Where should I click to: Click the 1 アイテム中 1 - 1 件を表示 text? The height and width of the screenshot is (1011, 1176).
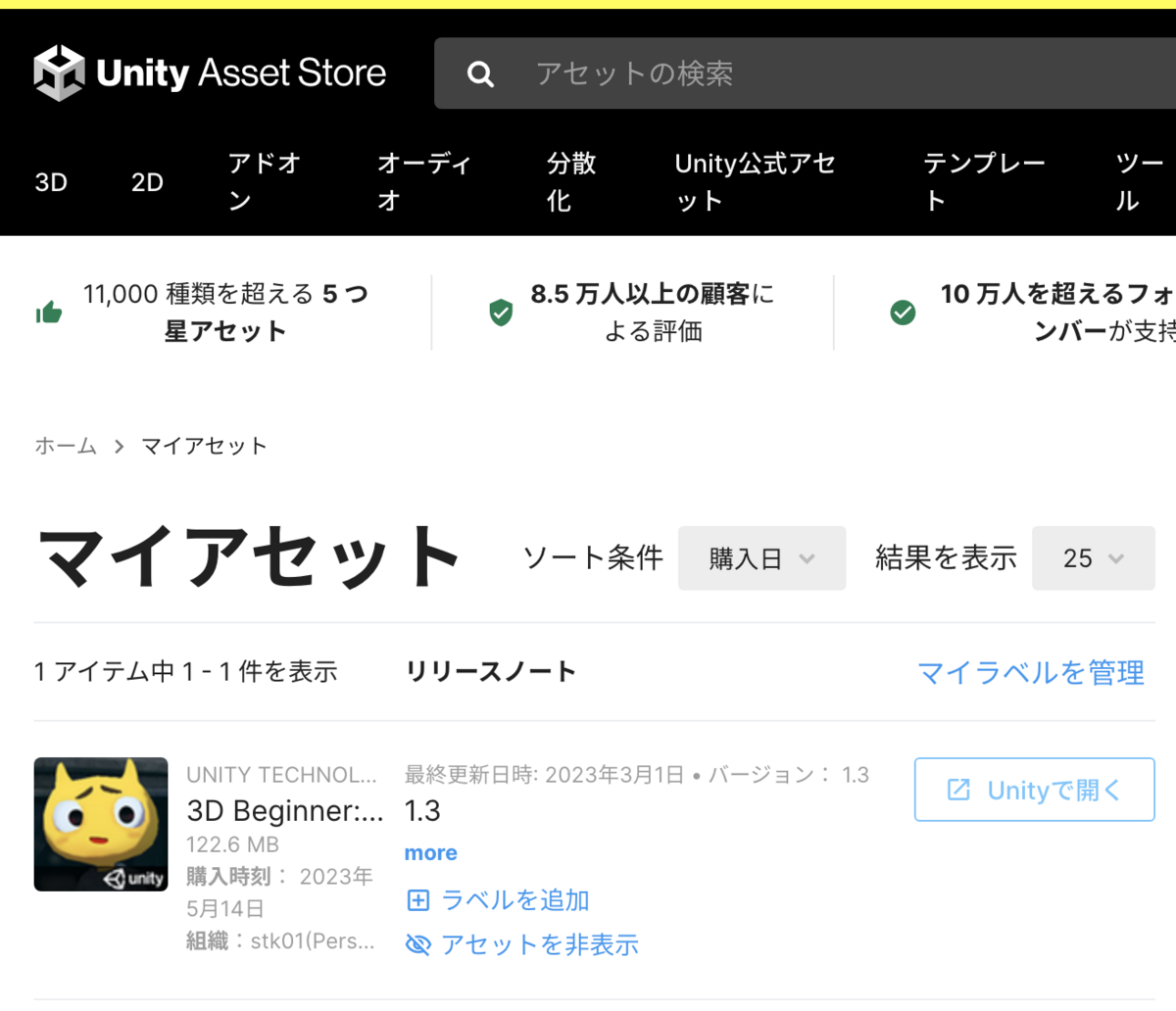186,672
